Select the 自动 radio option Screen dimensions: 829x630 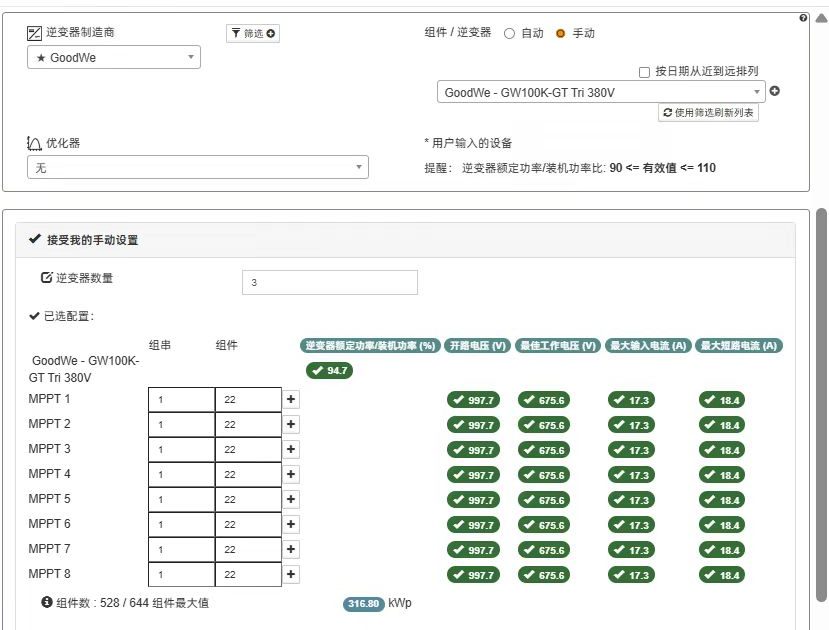coord(509,33)
